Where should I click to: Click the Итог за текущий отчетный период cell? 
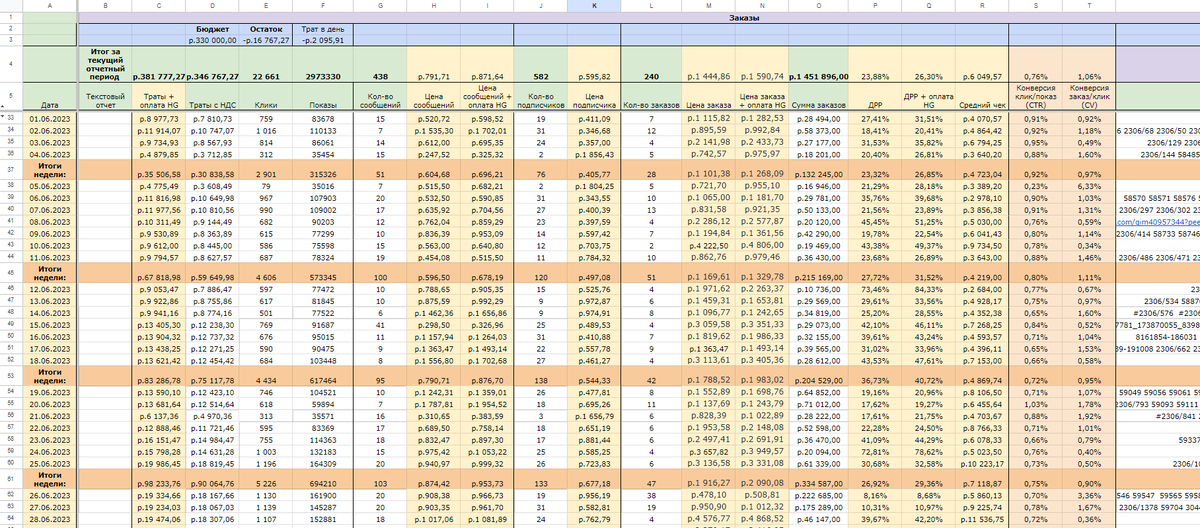(x=104, y=66)
